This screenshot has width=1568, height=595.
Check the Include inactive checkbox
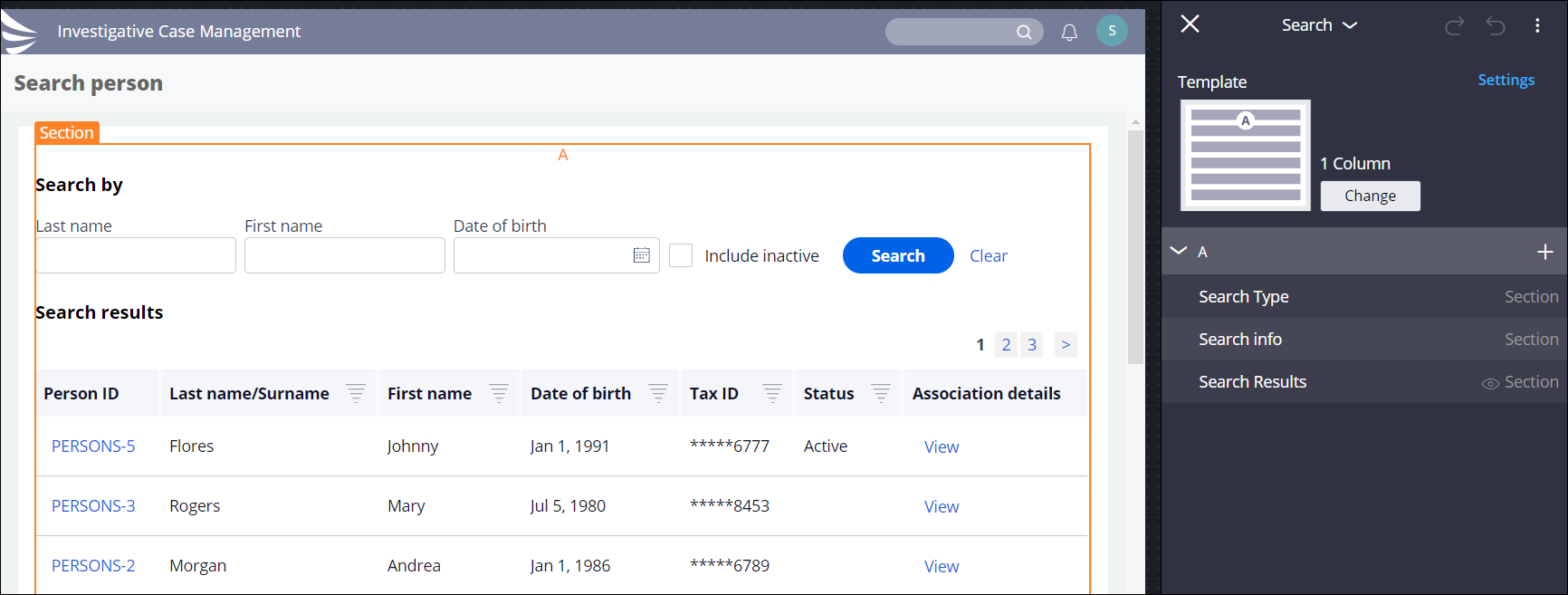(681, 255)
